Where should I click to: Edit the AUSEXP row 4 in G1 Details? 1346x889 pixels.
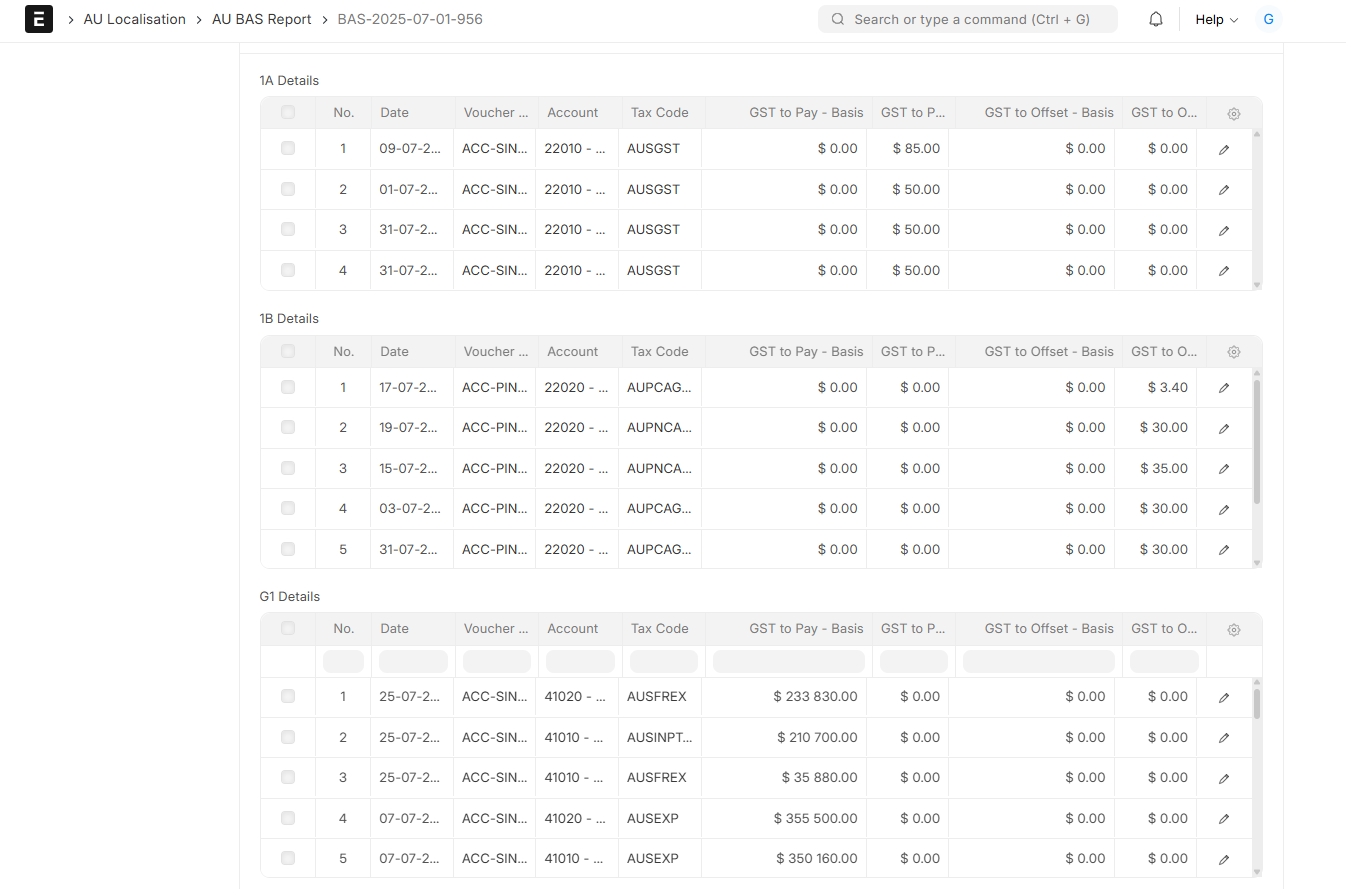click(1223, 819)
